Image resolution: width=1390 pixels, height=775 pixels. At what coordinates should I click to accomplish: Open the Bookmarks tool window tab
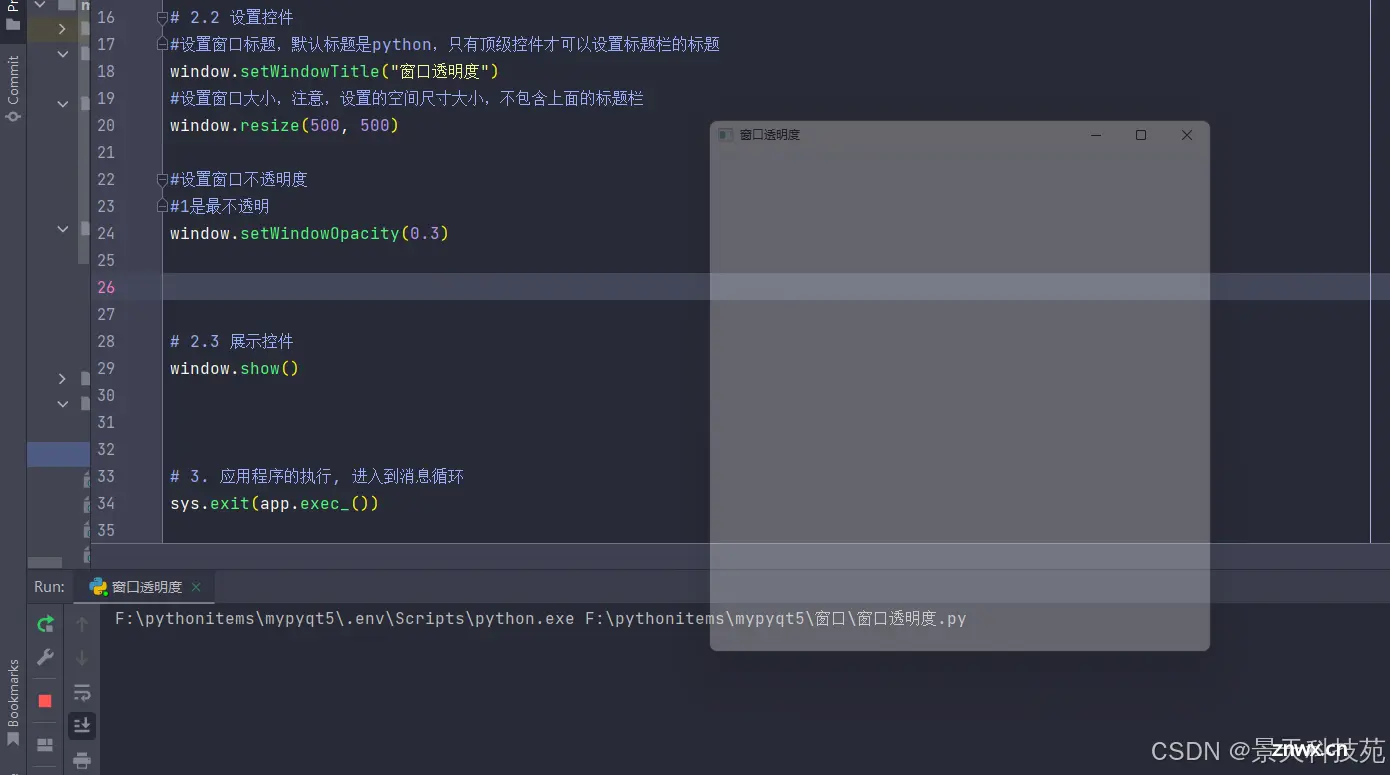[x=13, y=702]
